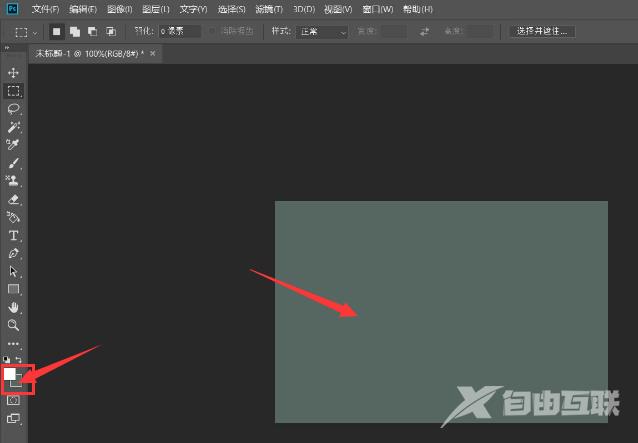The image size is (638, 443).
Task: Select the Move tool
Action: tap(13, 72)
